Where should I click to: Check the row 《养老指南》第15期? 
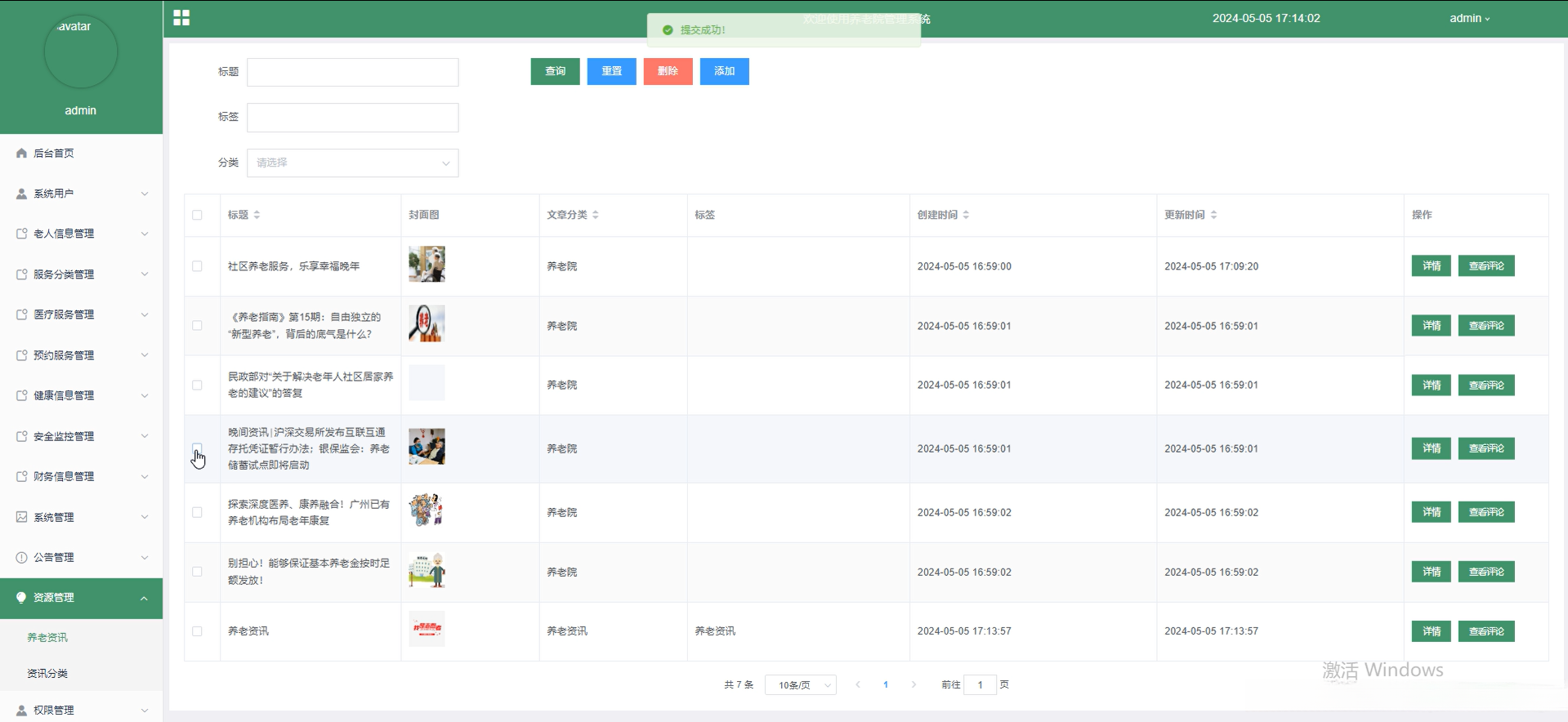pos(197,325)
